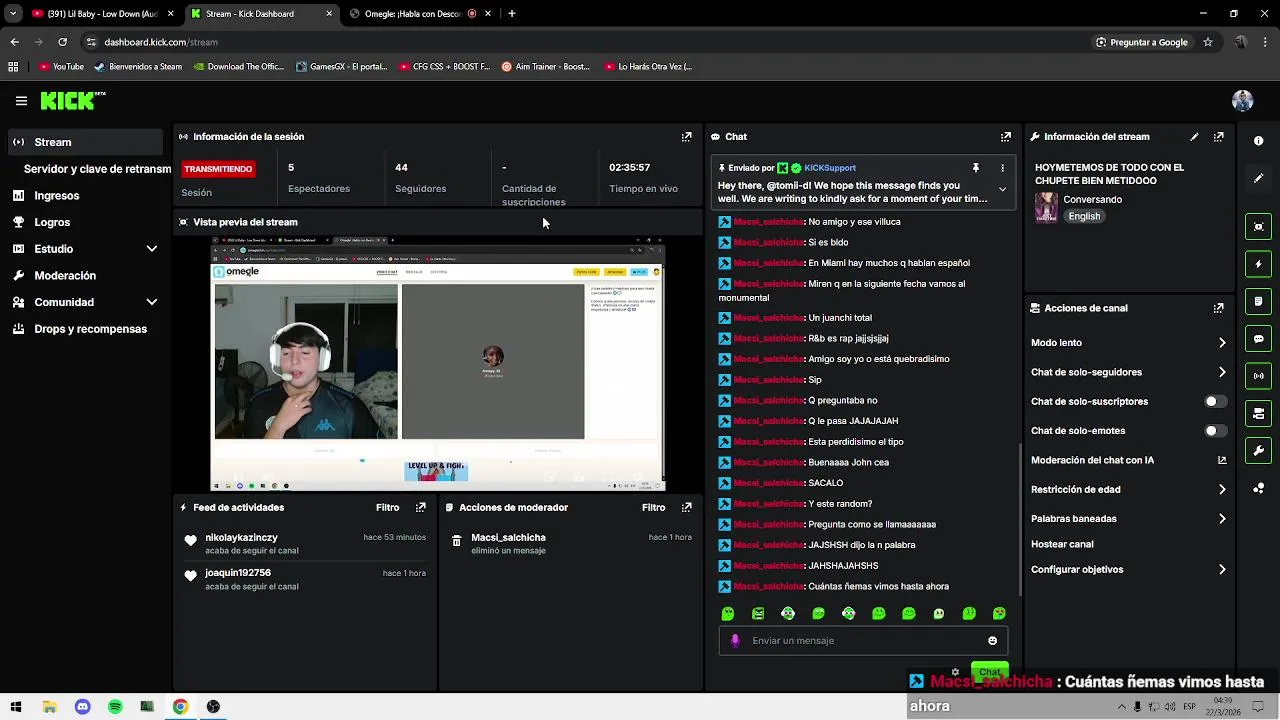1280x720 pixels.
Task: Open Restricción de edad settings
Action: click(1128, 490)
